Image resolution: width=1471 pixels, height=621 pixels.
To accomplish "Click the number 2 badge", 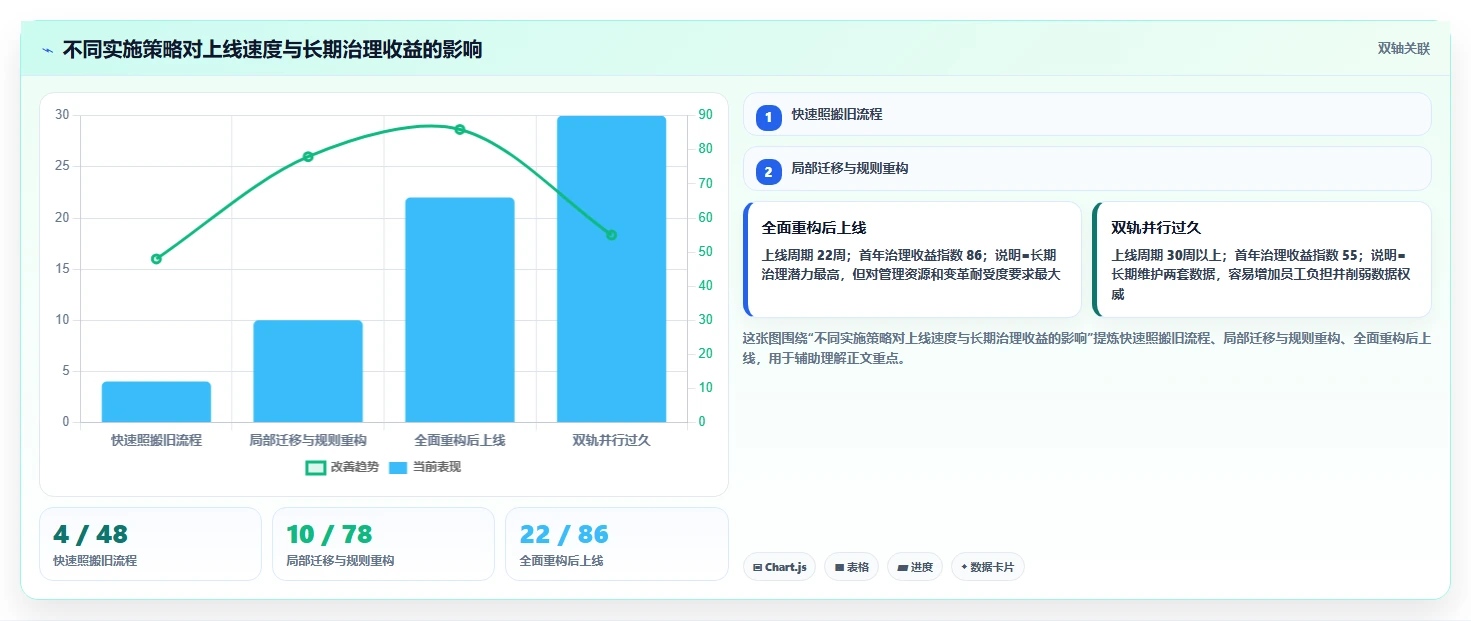I will point(768,172).
